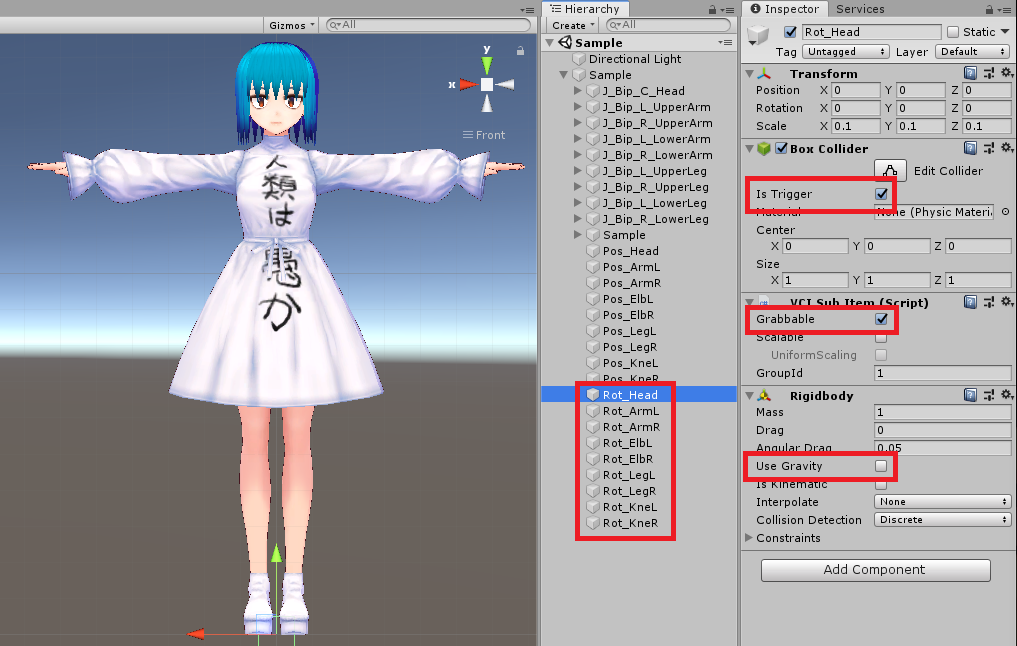
Task: Click the Rot_Head name field
Action: [871, 32]
